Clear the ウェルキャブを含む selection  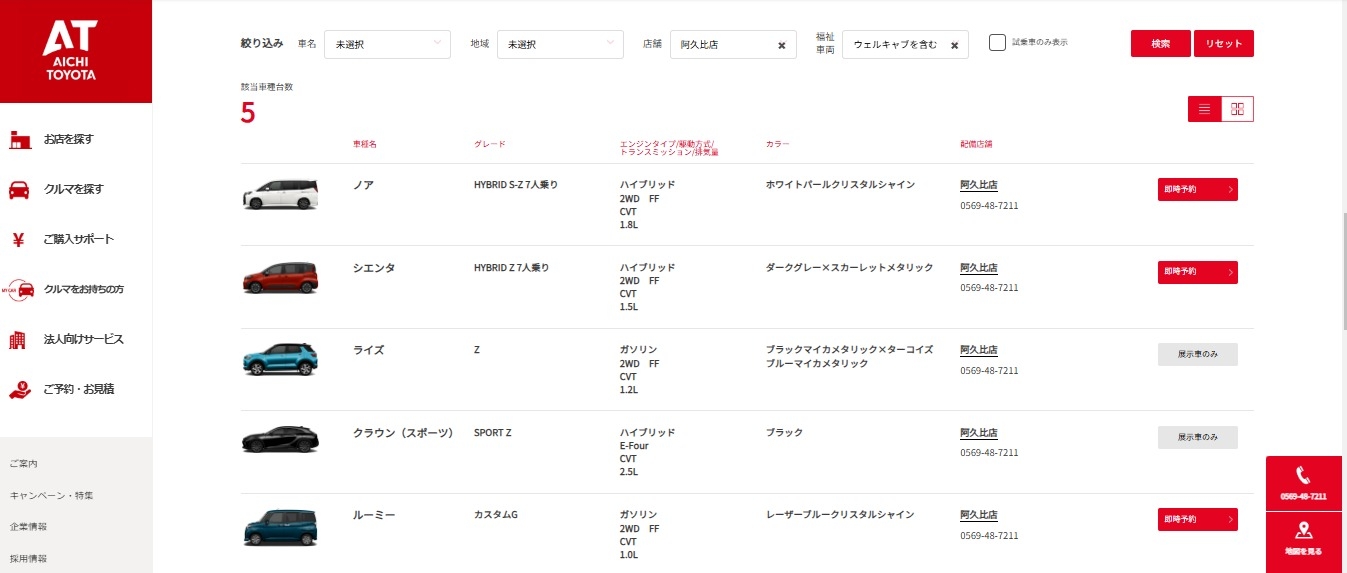pyautogui.click(x=954, y=45)
